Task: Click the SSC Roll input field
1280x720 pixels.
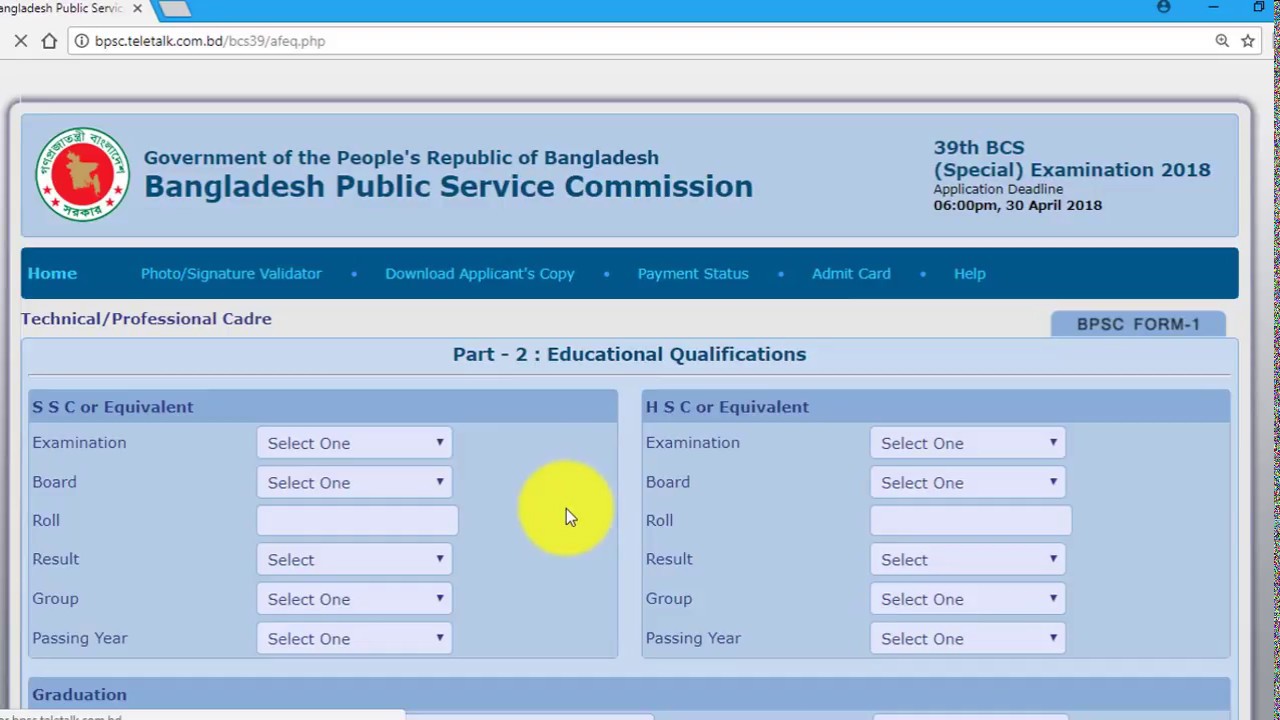Action: click(x=357, y=521)
